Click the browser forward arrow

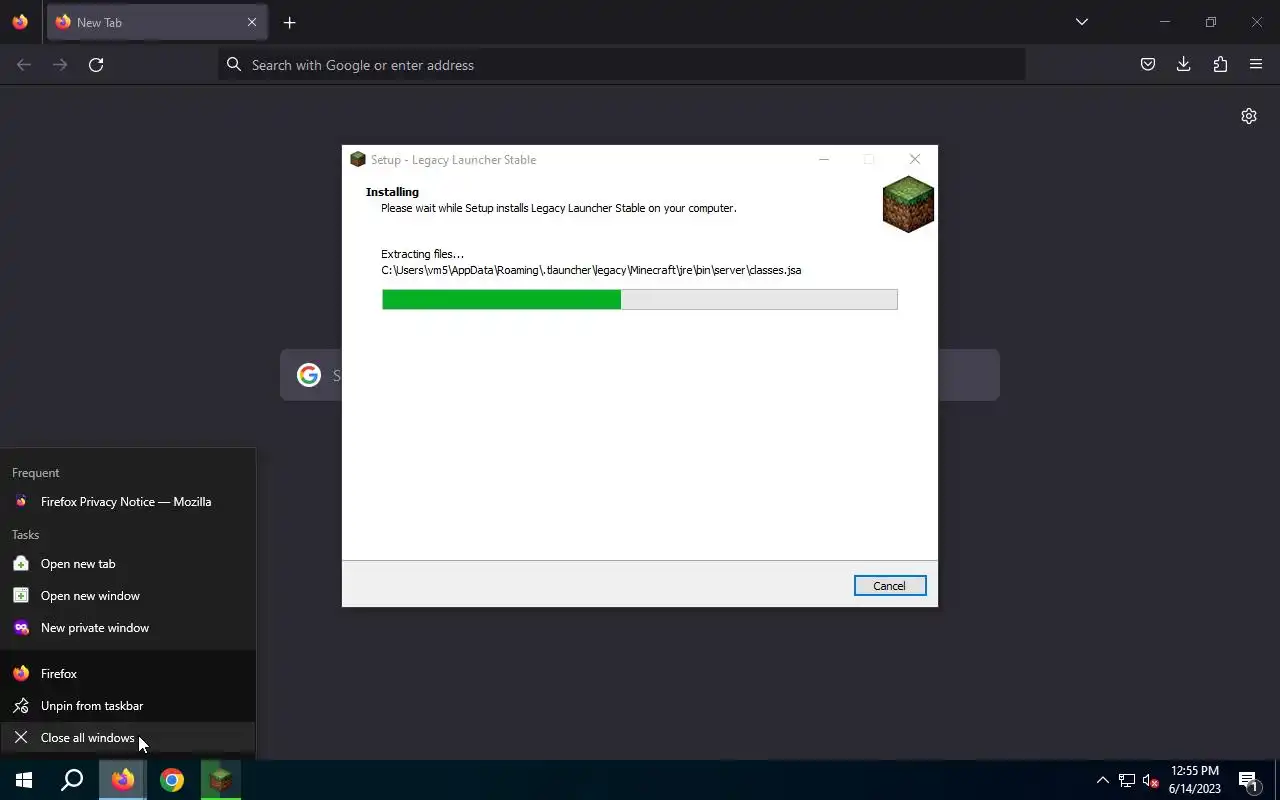pyautogui.click(x=60, y=65)
